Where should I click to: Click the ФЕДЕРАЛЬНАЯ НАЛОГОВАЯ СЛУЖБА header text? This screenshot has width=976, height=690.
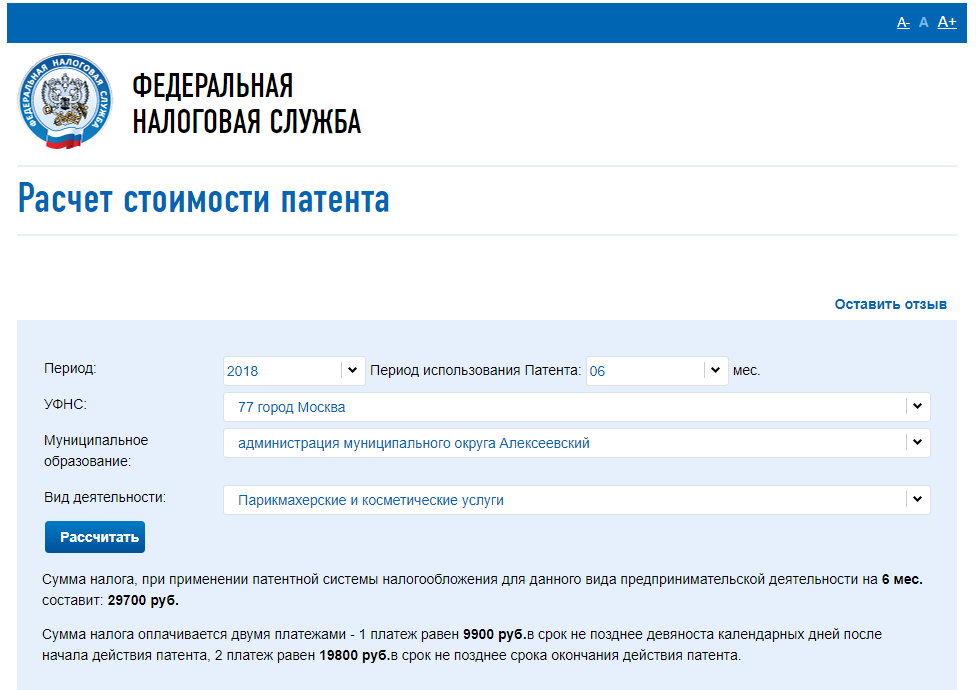point(246,103)
